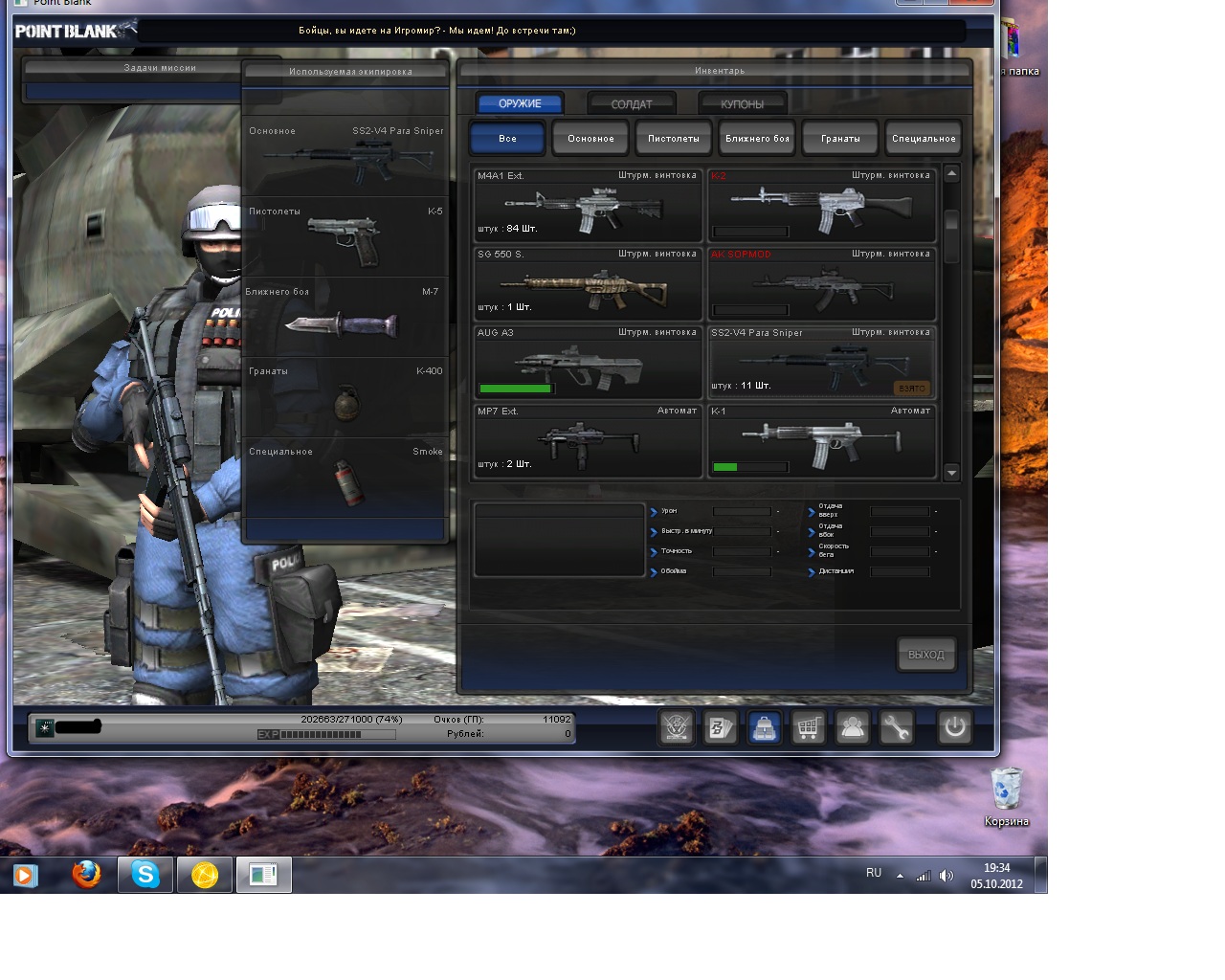Click the AUG A3 durability bar
Screen dimensions: 1225x980
click(x=516, y=389)
